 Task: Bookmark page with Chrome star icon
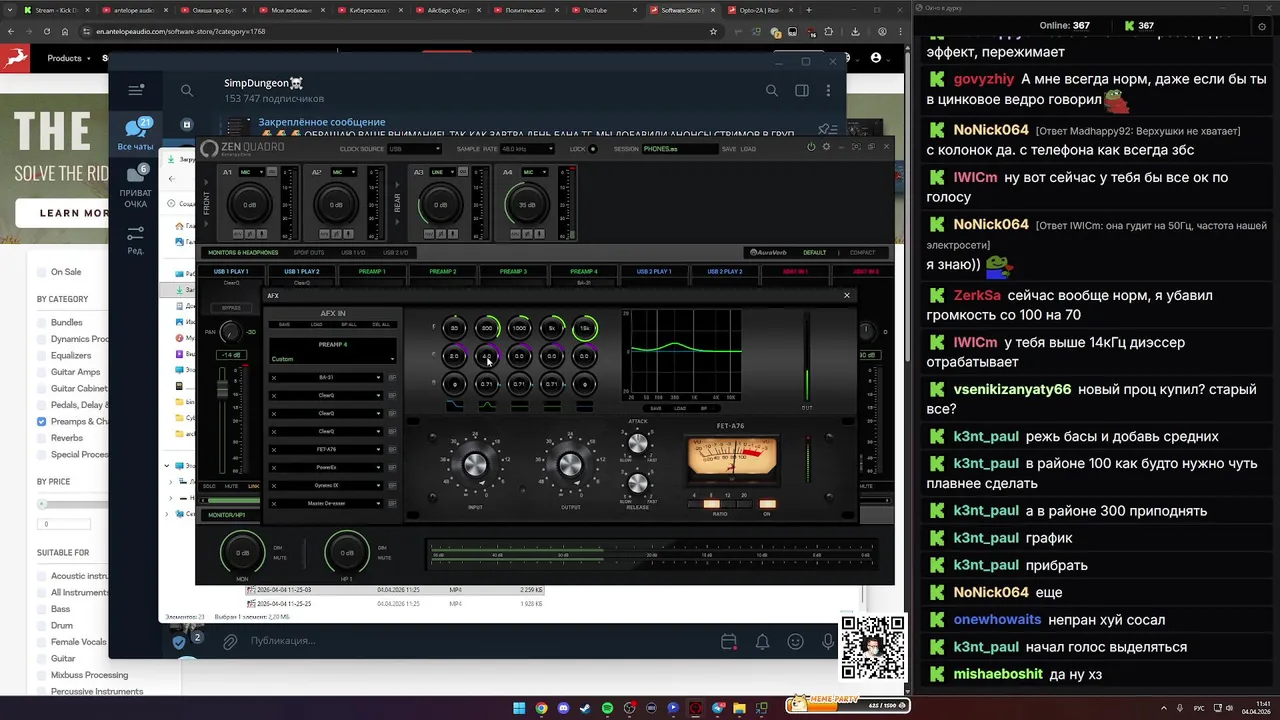(x=713, y=31)
